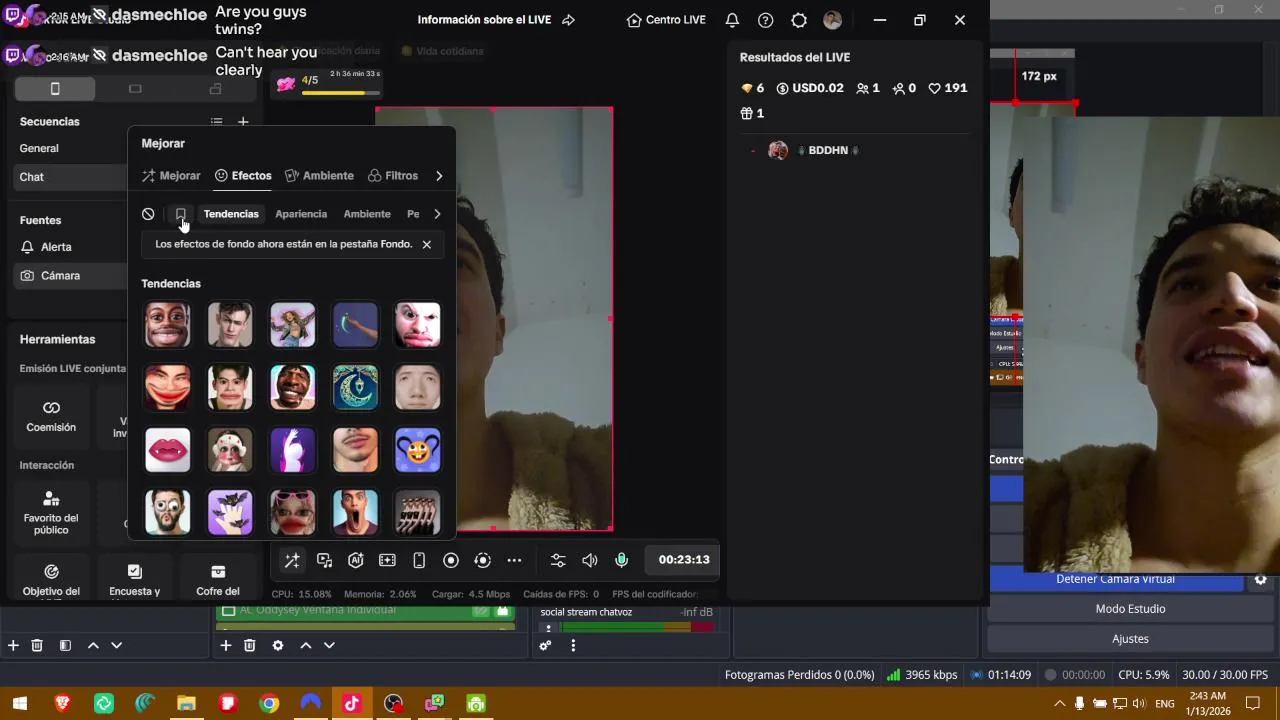Click the share arrow next to Información sobre el LIVE

pyautogui.click(x=569, y=20)
